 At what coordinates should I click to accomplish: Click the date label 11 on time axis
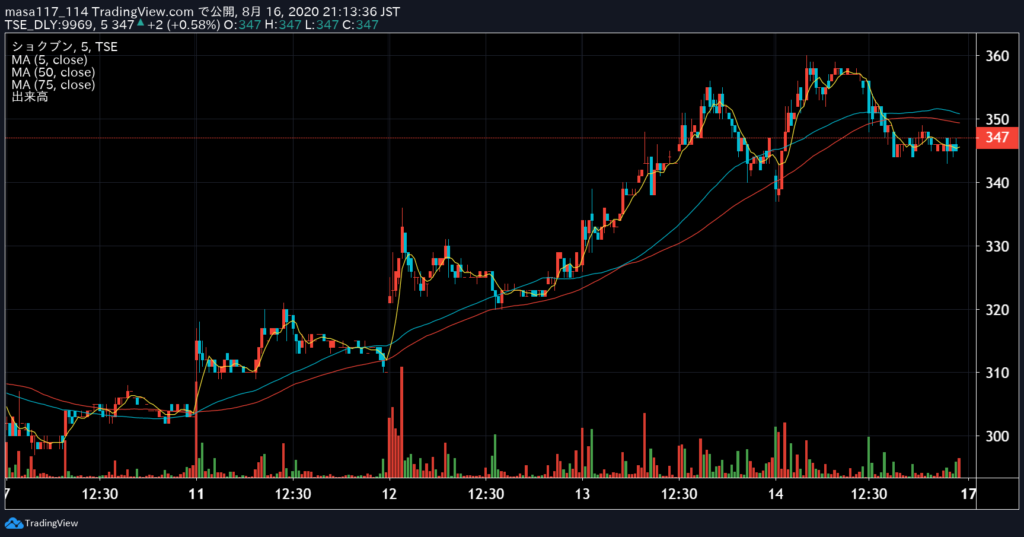[197, 494]
